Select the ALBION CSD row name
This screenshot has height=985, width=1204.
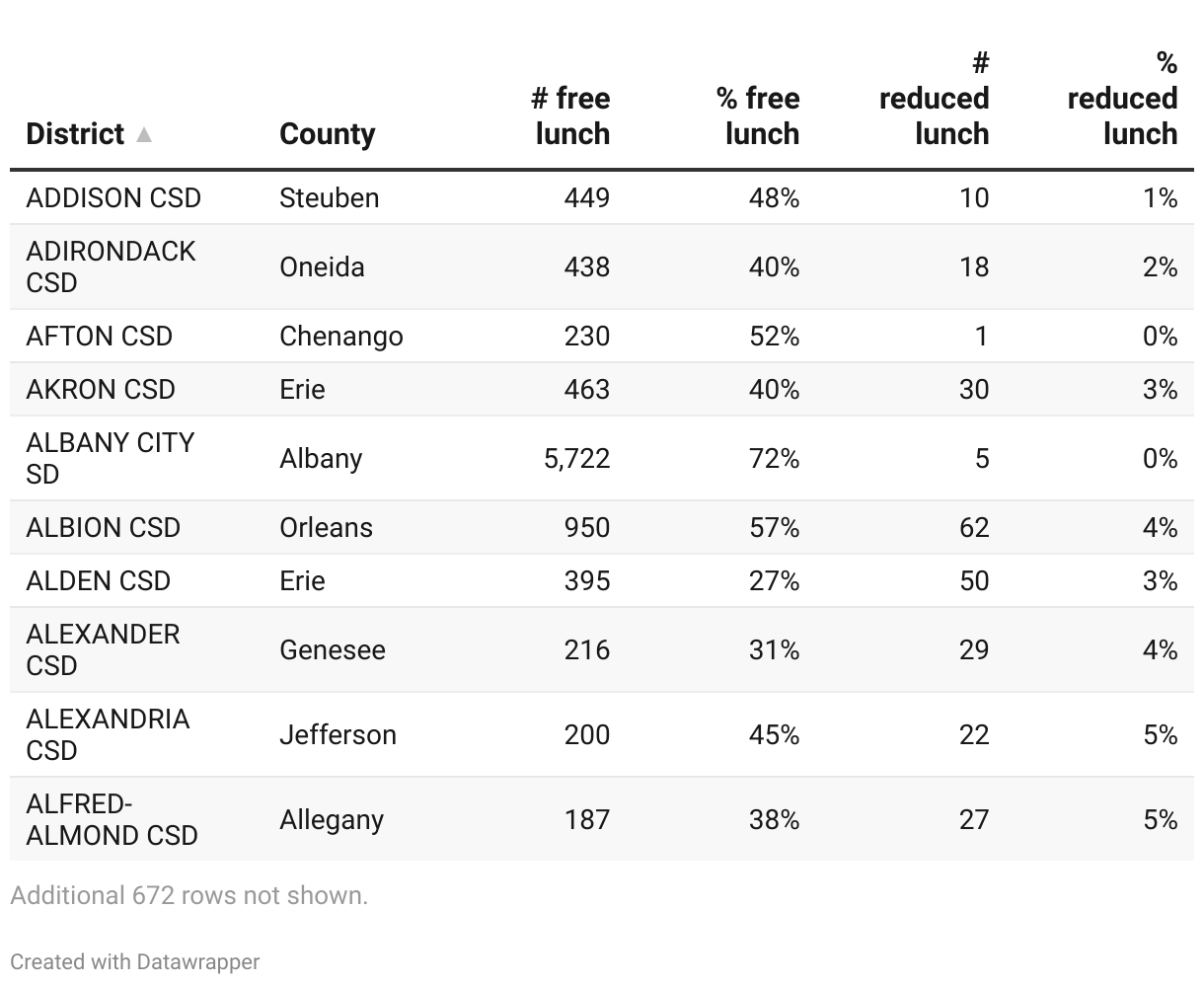pos(103,528)
